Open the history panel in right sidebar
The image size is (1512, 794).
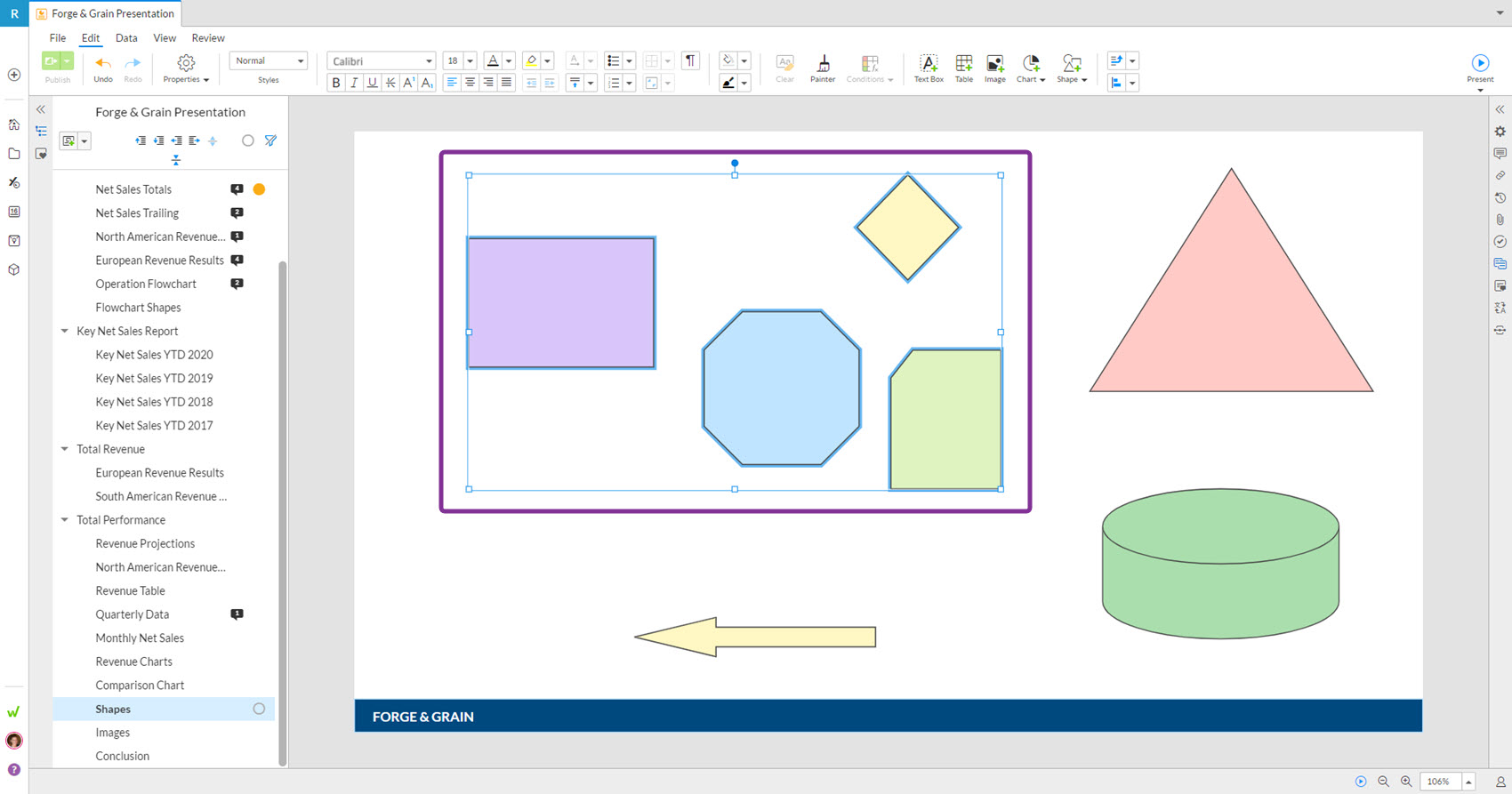click(x=1500, y=197)
